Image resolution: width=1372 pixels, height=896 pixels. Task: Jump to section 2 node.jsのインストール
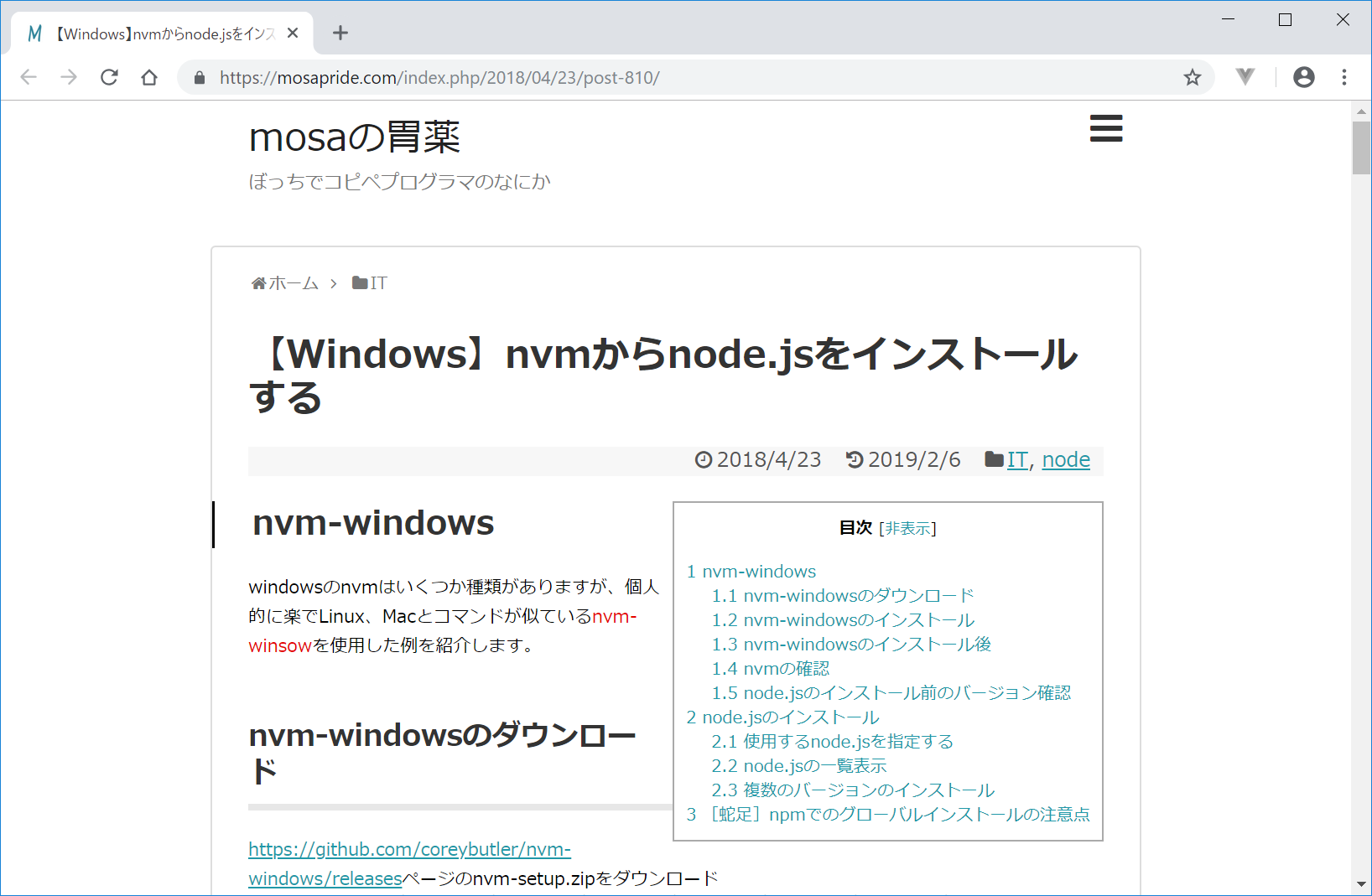pos(782,717)
